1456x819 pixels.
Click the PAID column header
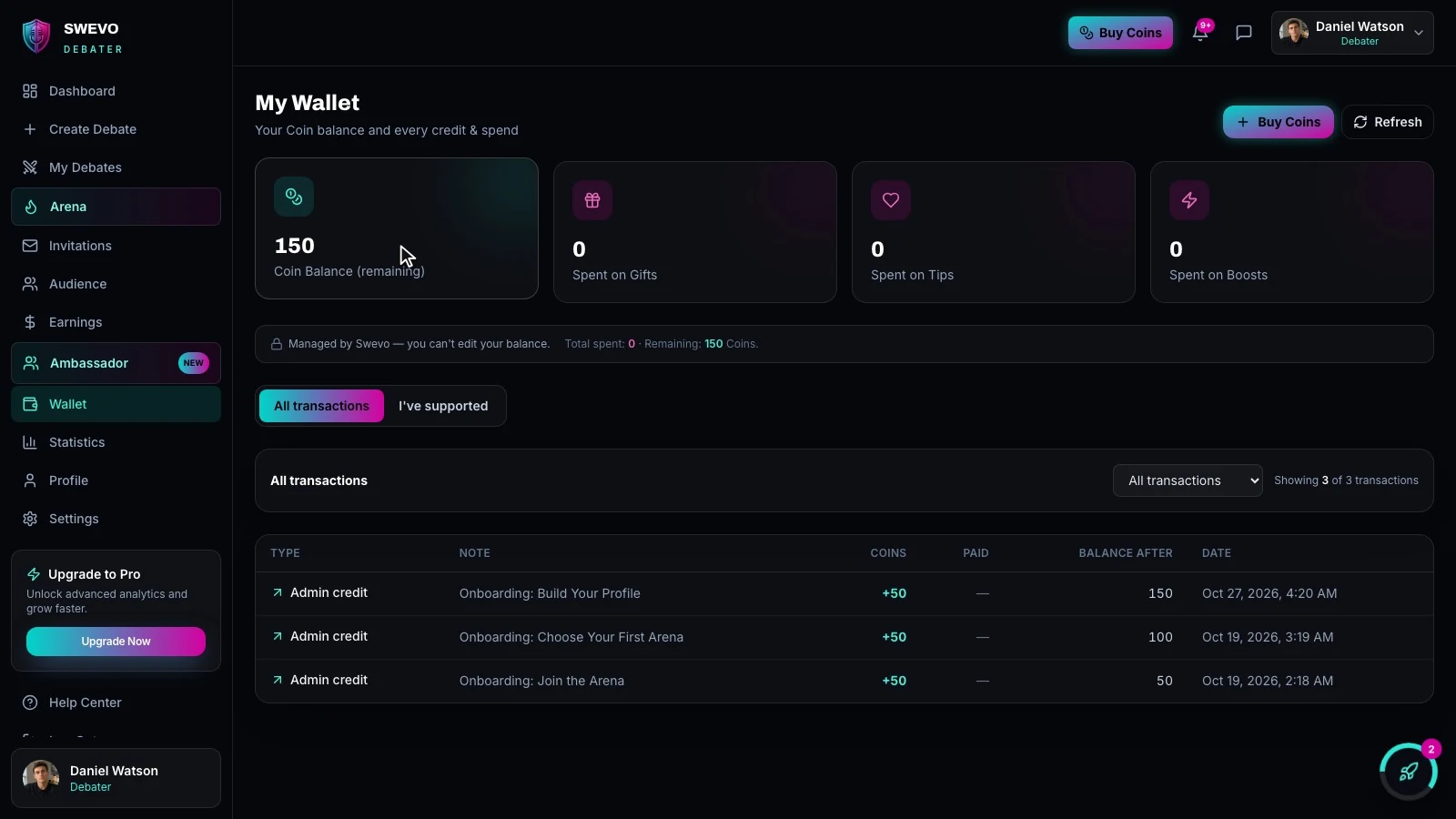976,553
